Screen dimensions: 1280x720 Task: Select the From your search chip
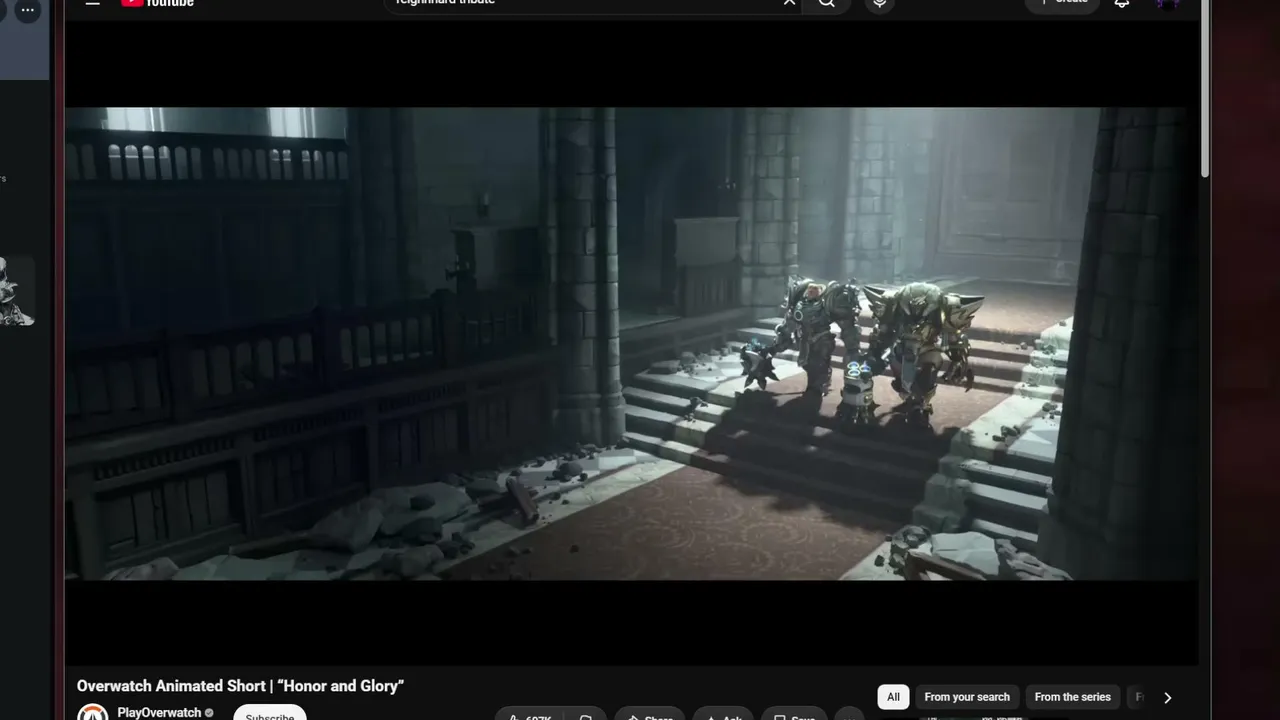click(967, 697)
